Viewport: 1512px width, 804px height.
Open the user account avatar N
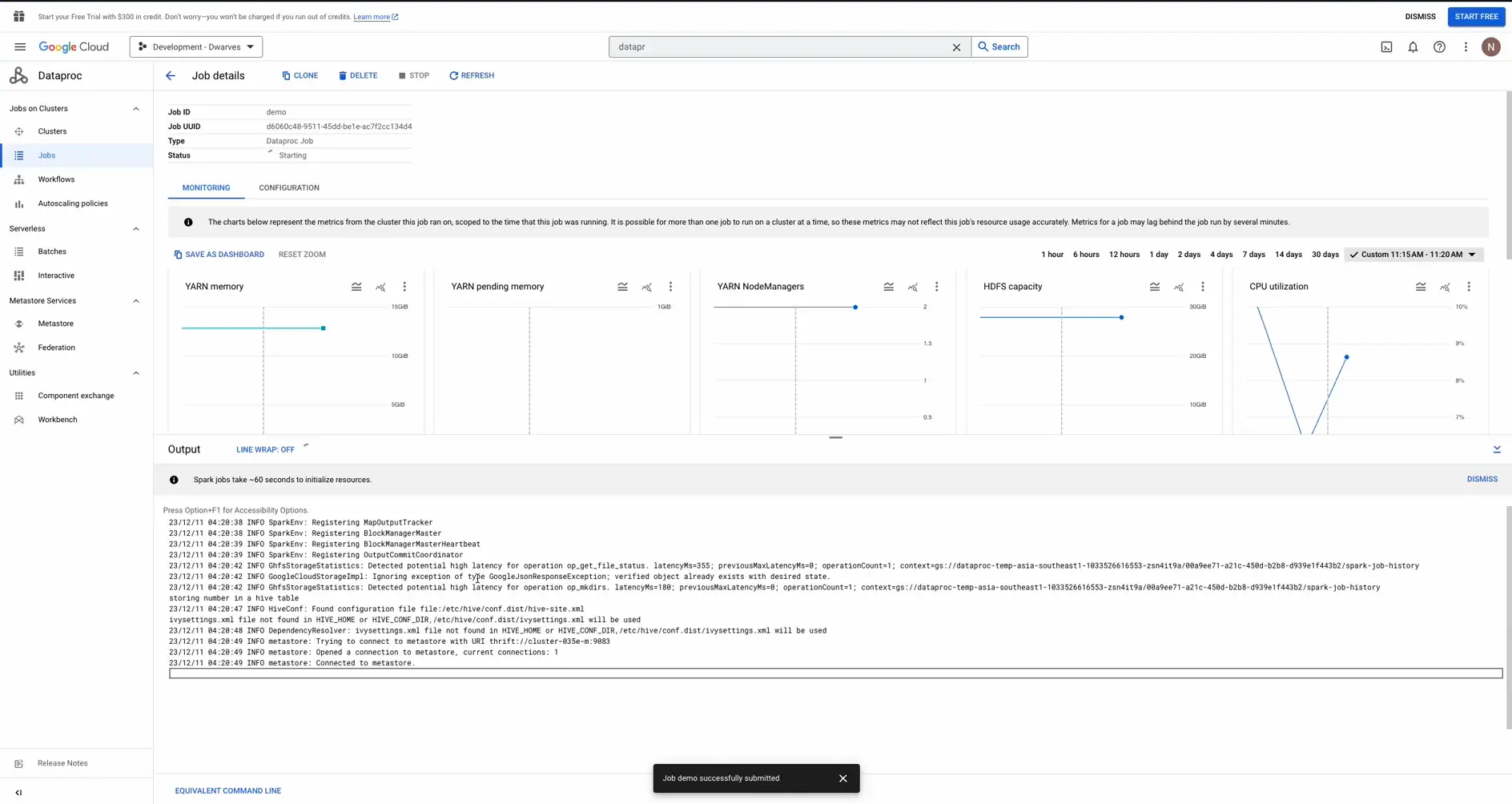click(1490, 47)
